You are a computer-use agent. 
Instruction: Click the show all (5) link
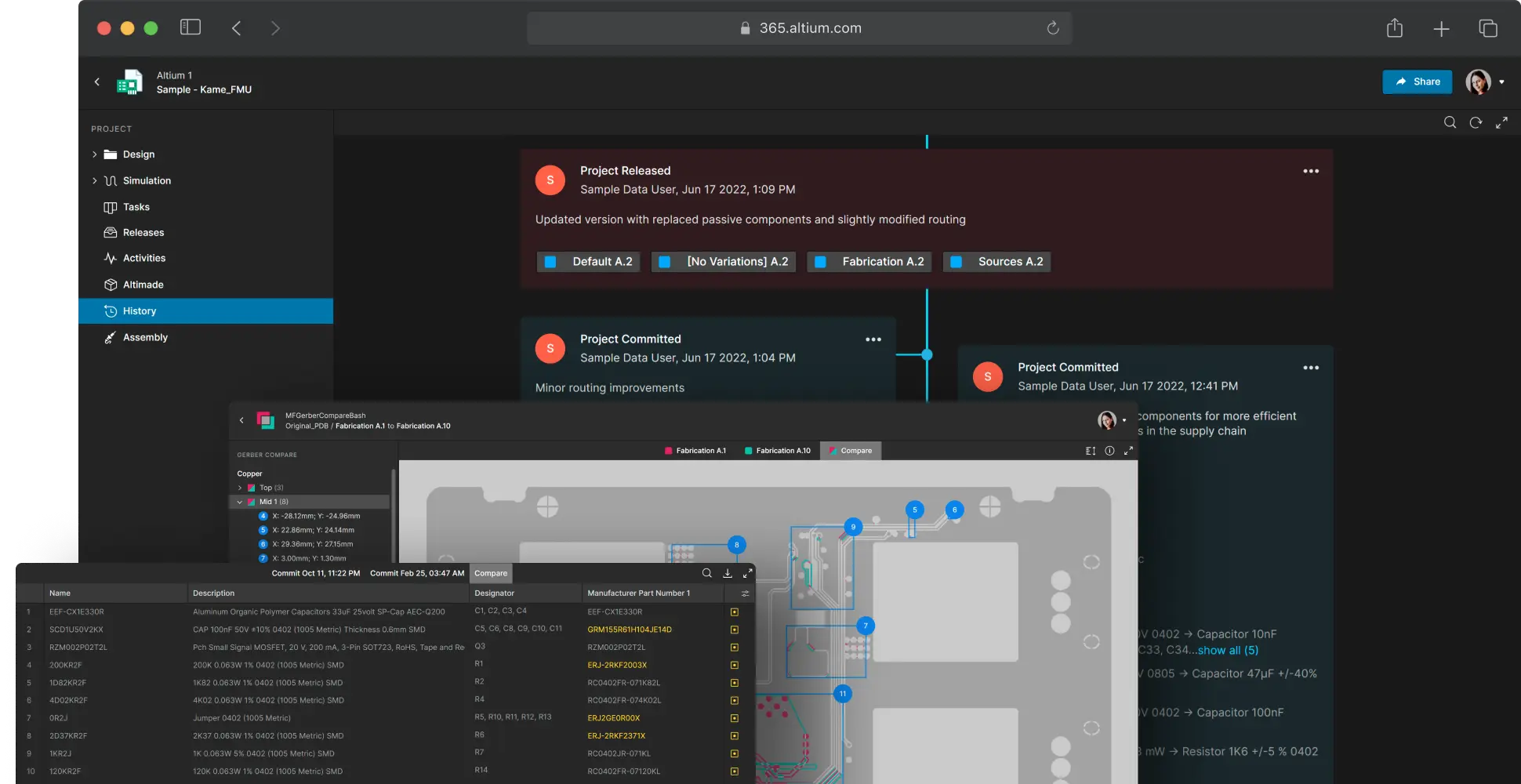click(1228, 650)
